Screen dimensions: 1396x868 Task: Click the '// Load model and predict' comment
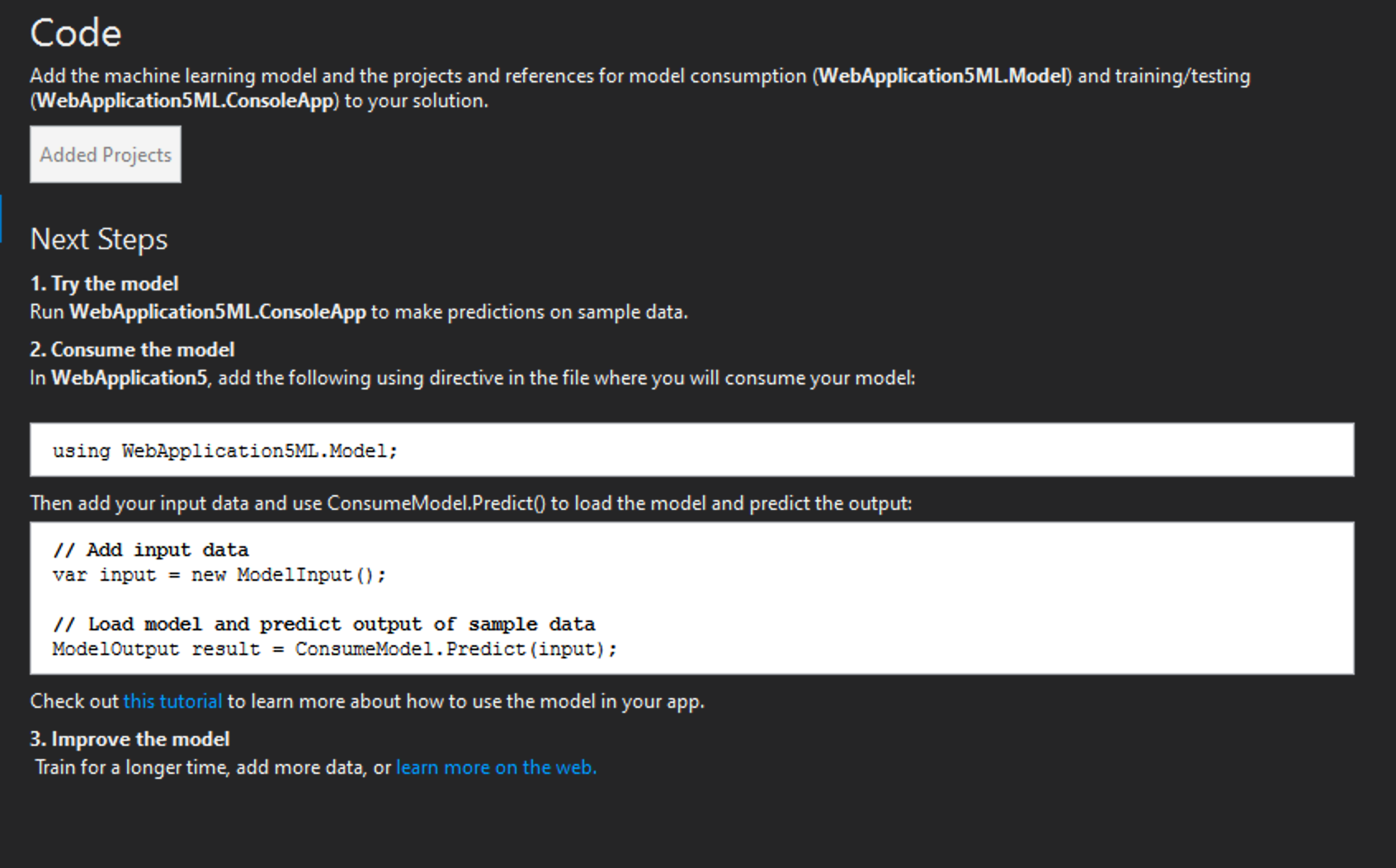[322, 624]
